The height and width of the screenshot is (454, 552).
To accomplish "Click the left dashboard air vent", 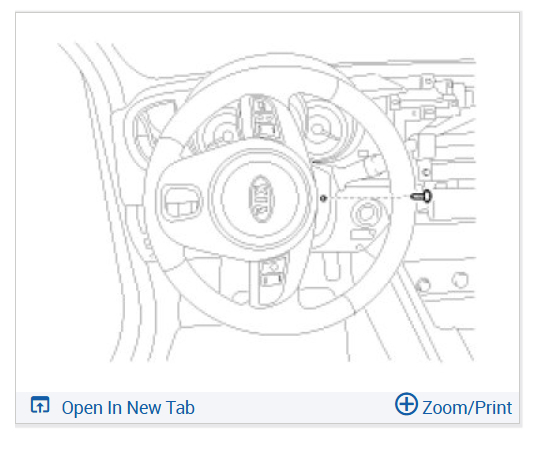I will (147, 130).
